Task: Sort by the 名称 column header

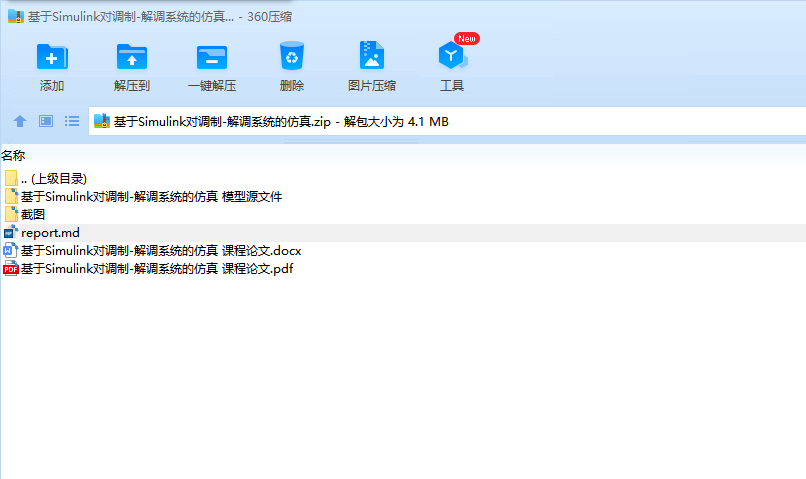Action: coord(13,156)
